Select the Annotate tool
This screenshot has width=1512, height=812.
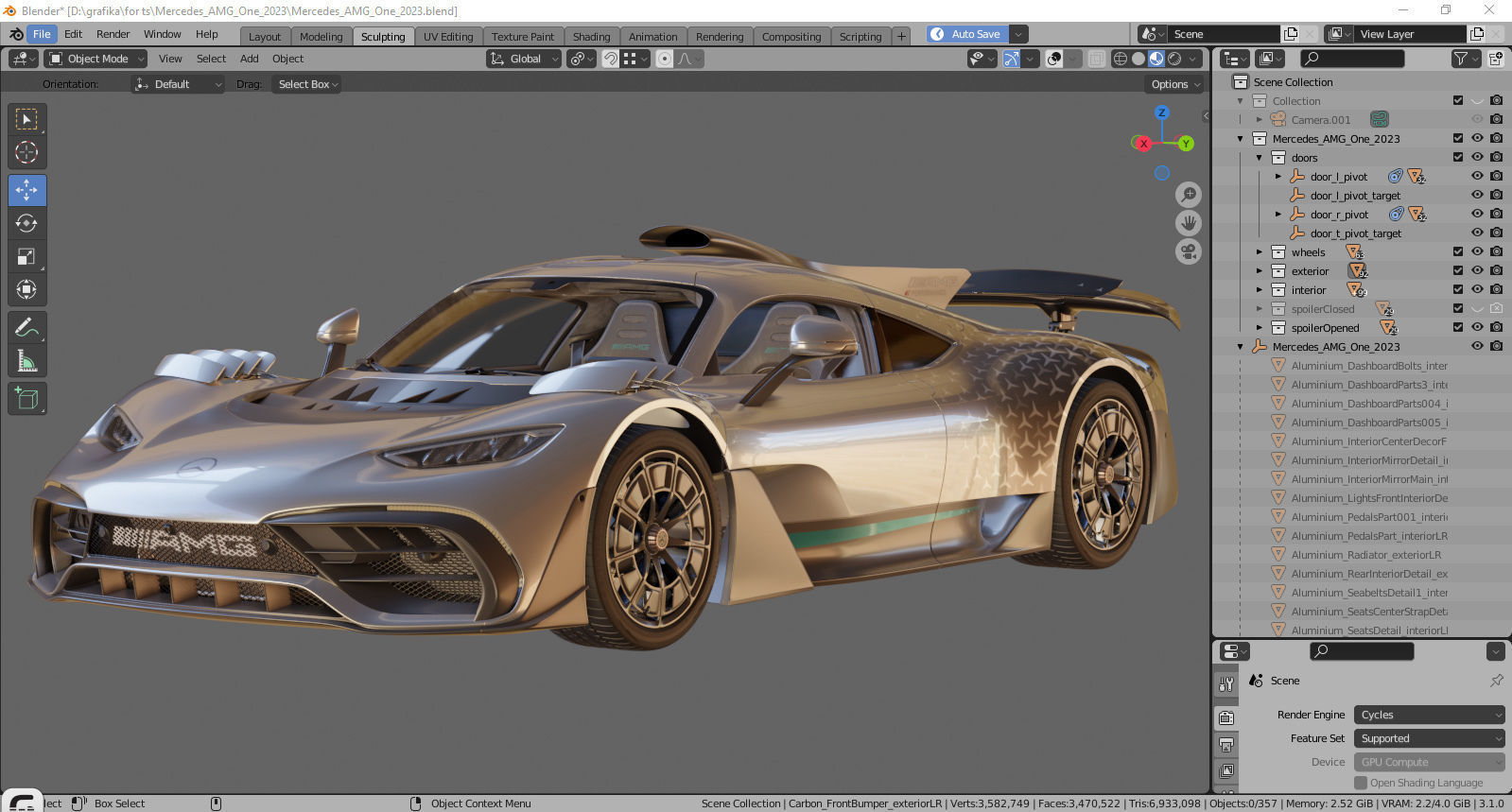[x=26, y=327]
